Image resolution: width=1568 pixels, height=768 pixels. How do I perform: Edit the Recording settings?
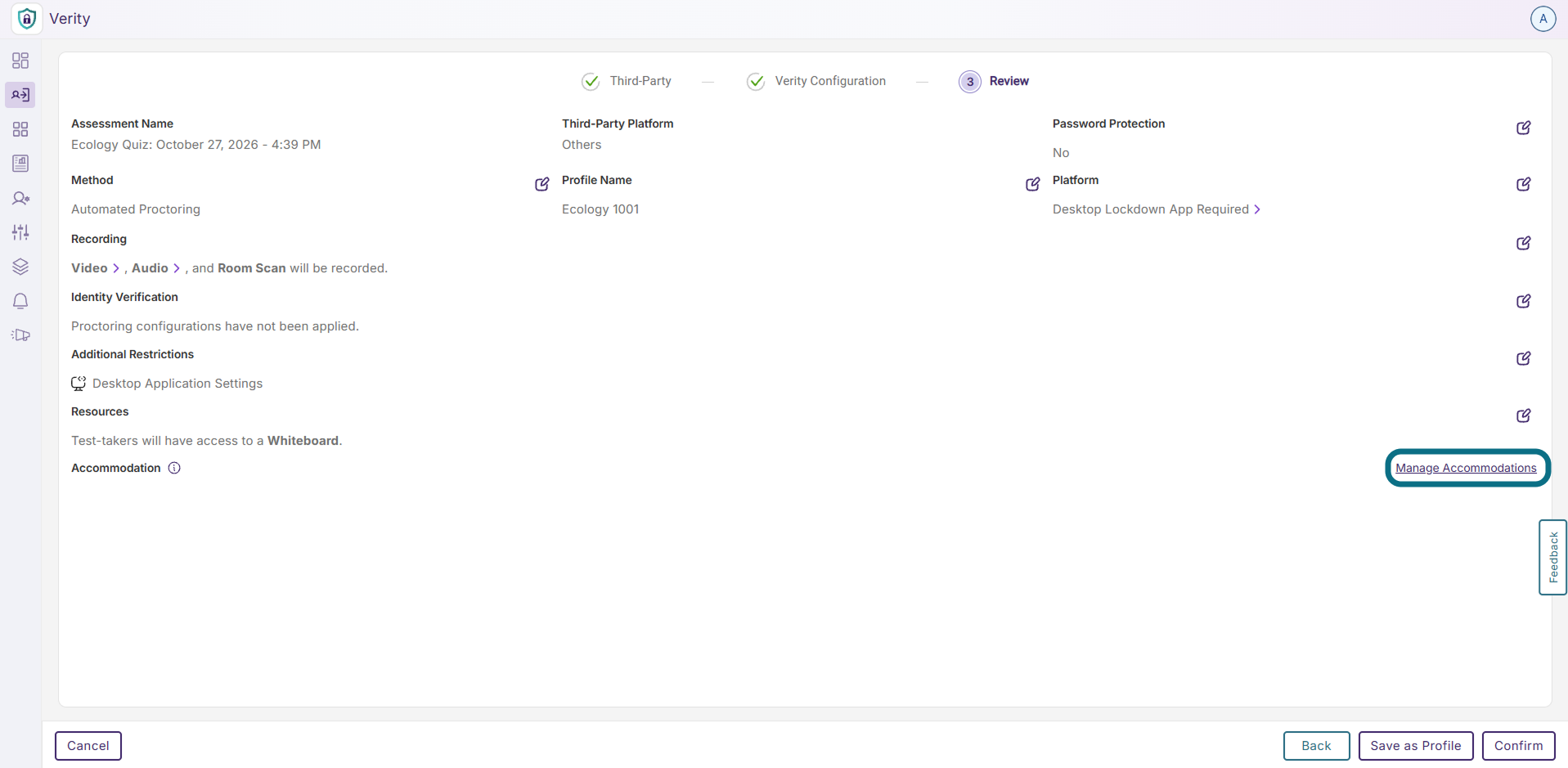[x=1523, y=243]
